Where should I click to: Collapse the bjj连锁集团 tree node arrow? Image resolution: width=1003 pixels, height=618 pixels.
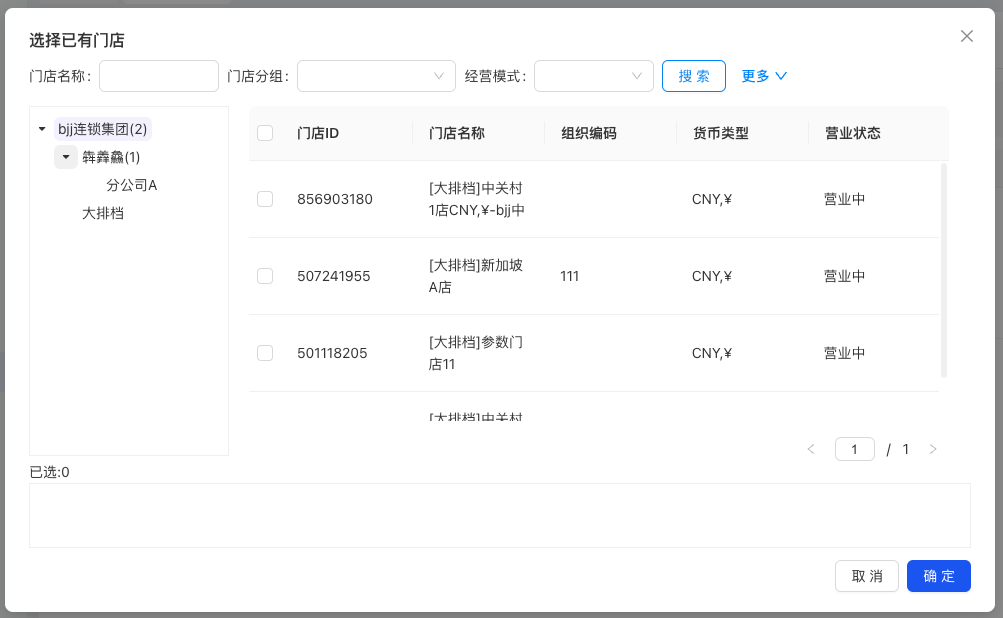click(x=42, y=129)
